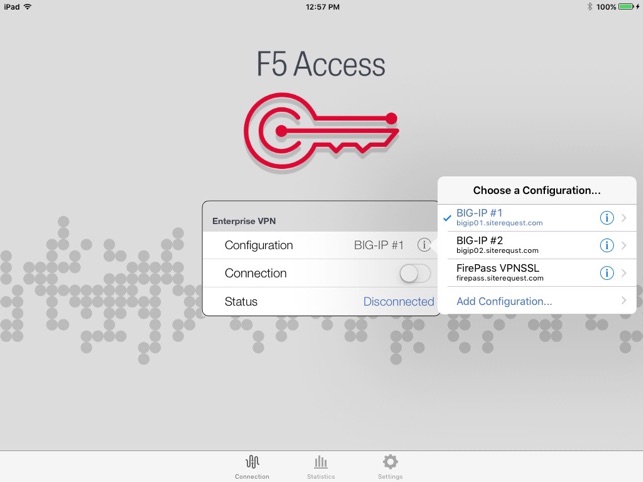The image size is (643, 482).
Task: Click the Statistics bar chart icon
Action: [321, 462]
